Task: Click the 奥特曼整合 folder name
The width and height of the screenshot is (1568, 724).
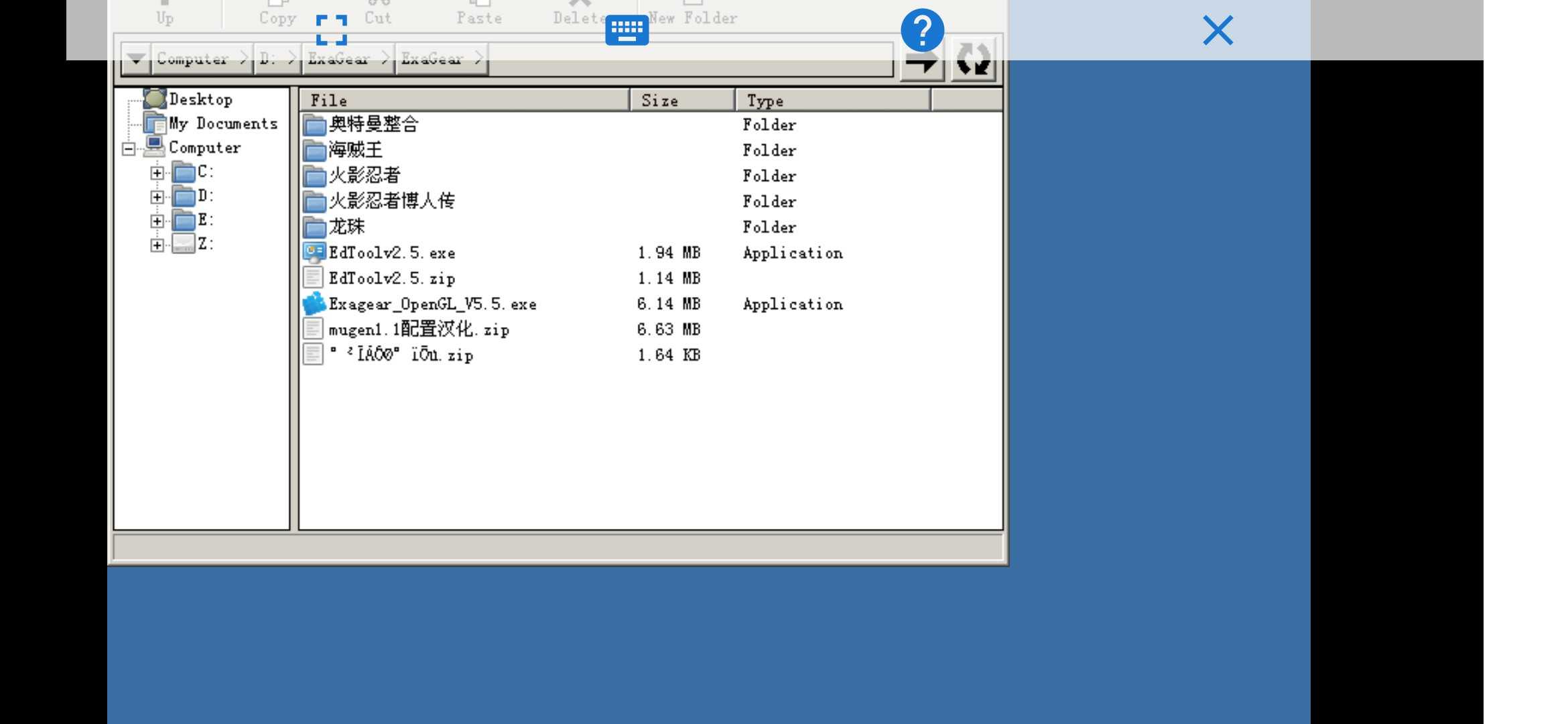Action: tap(373, 124)
